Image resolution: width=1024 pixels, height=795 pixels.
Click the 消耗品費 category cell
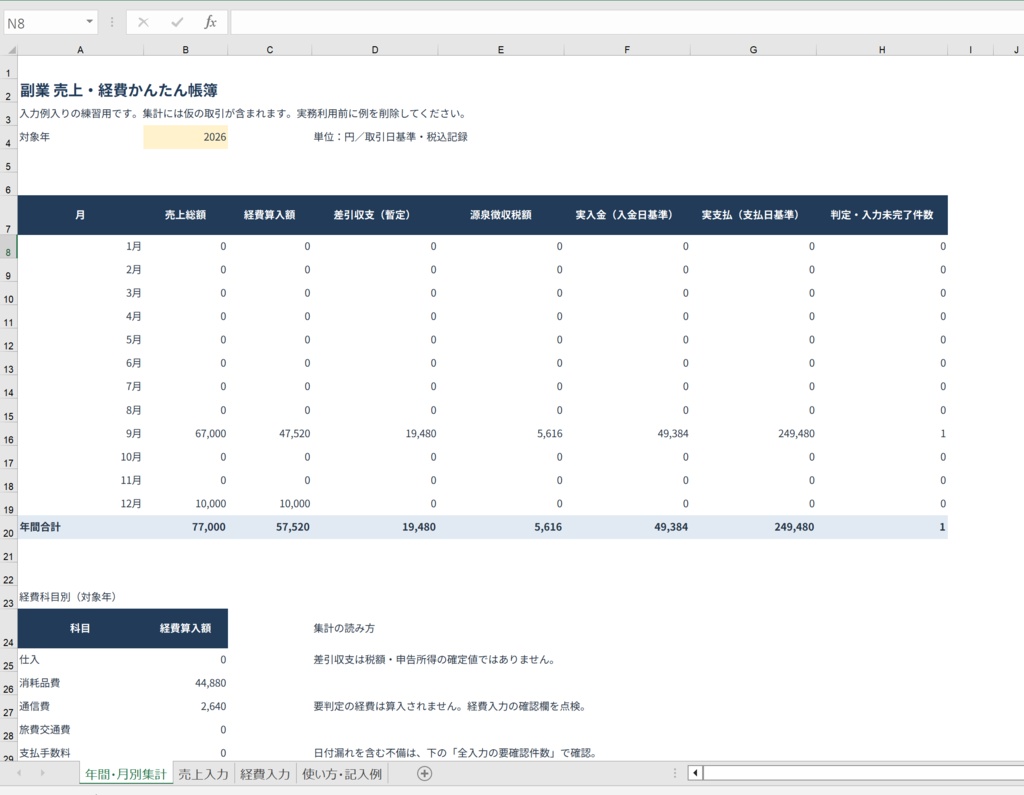point(80,683)
